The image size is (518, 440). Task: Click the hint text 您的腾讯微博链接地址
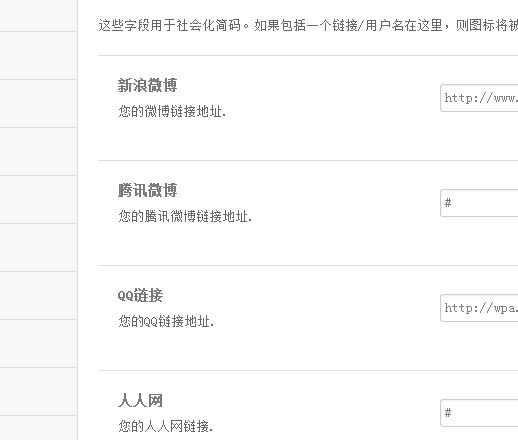pos(185,216)
